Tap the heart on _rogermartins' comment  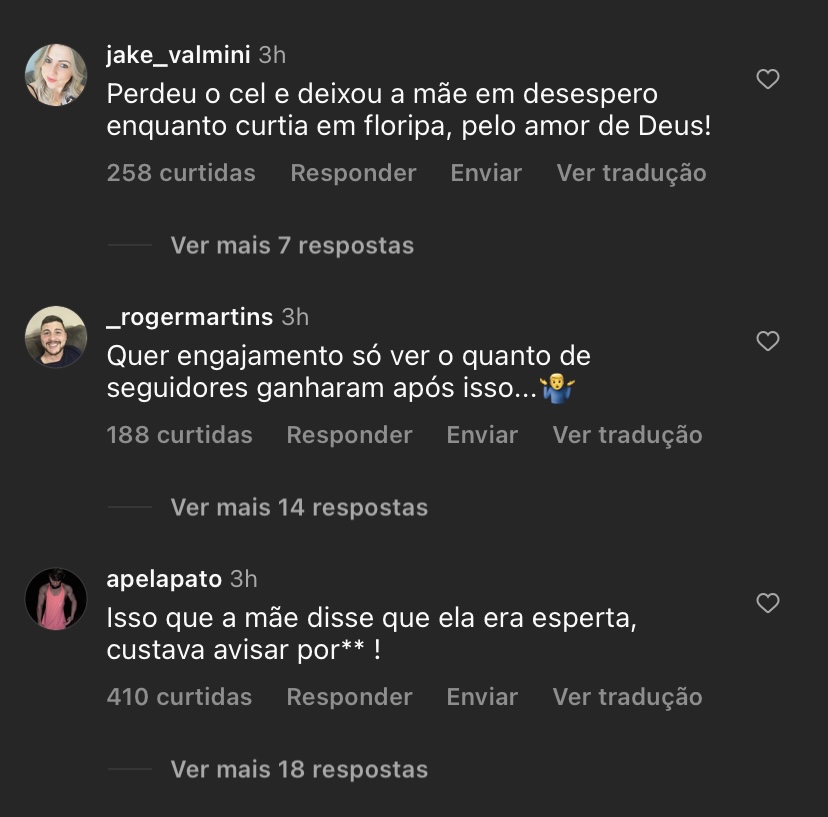coord(767,341)
